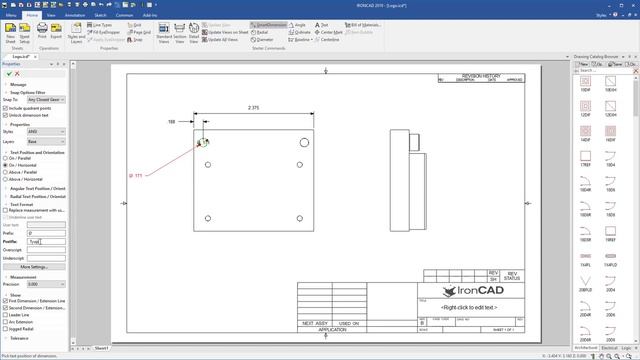Enable Replace measurement with user text
This screenshot has width=640, height=360.
coord(5,210)
